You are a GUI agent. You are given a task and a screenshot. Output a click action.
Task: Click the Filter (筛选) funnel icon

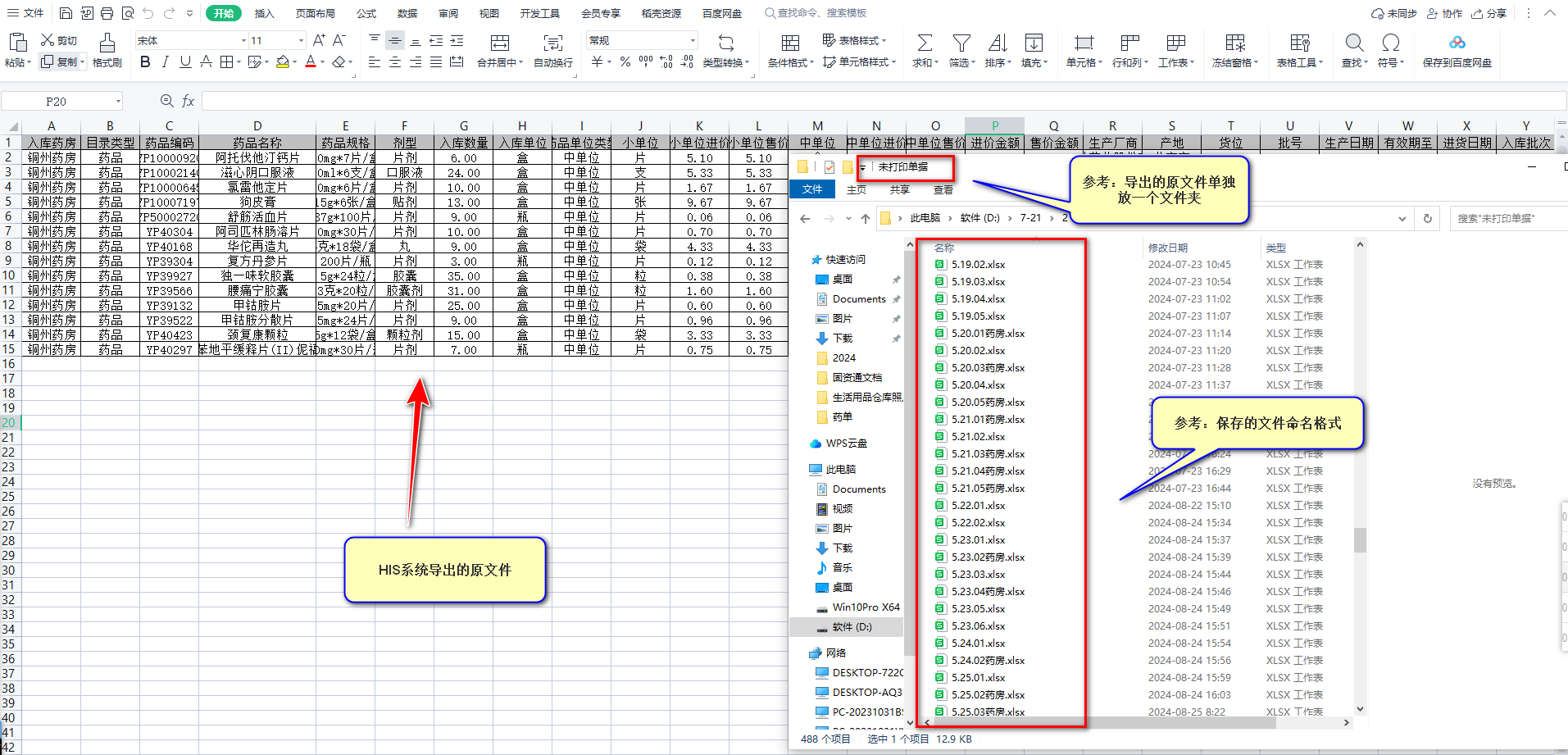point(961,43)
